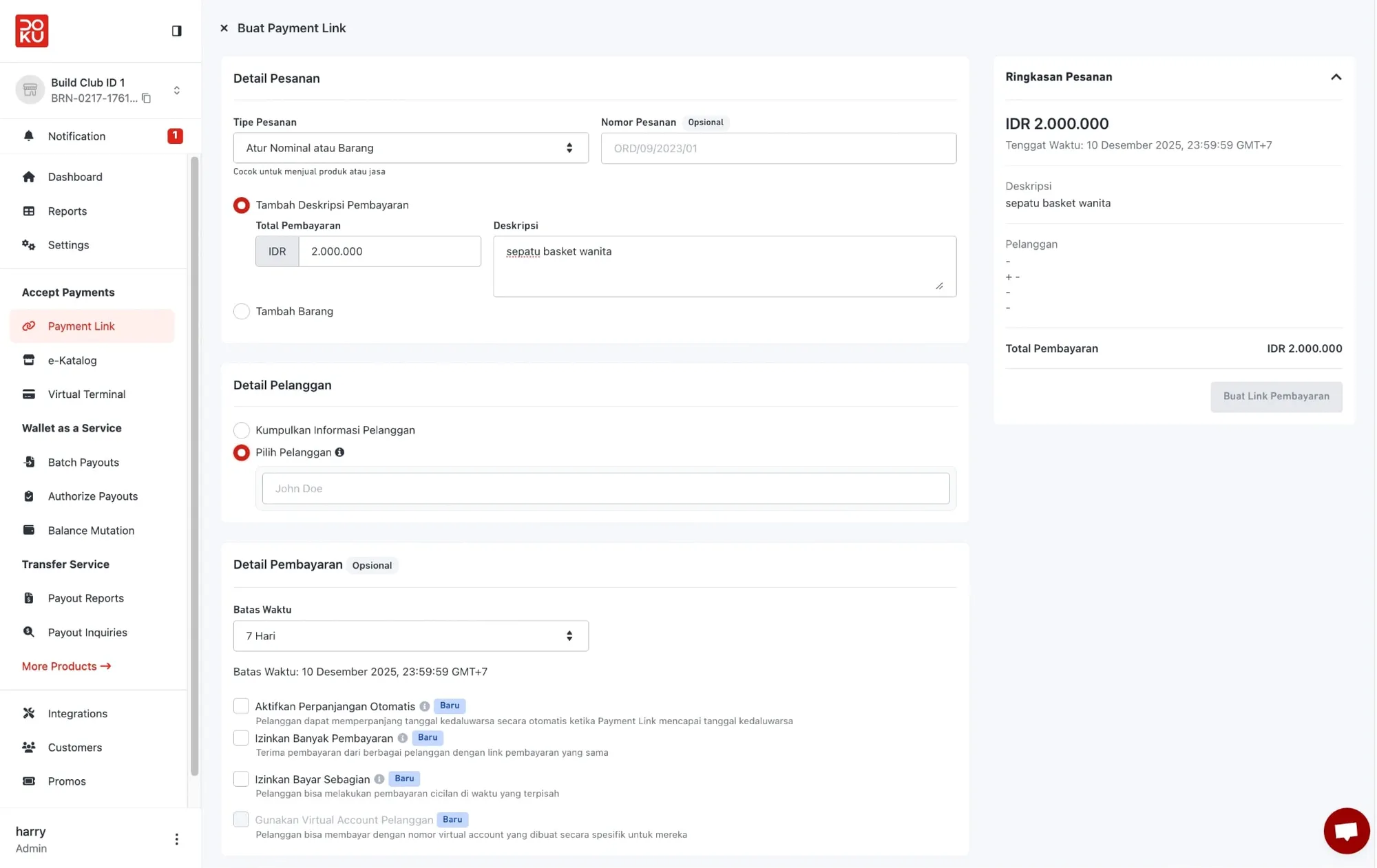Open the Batas Waktu dropdown

click(410, 636)
